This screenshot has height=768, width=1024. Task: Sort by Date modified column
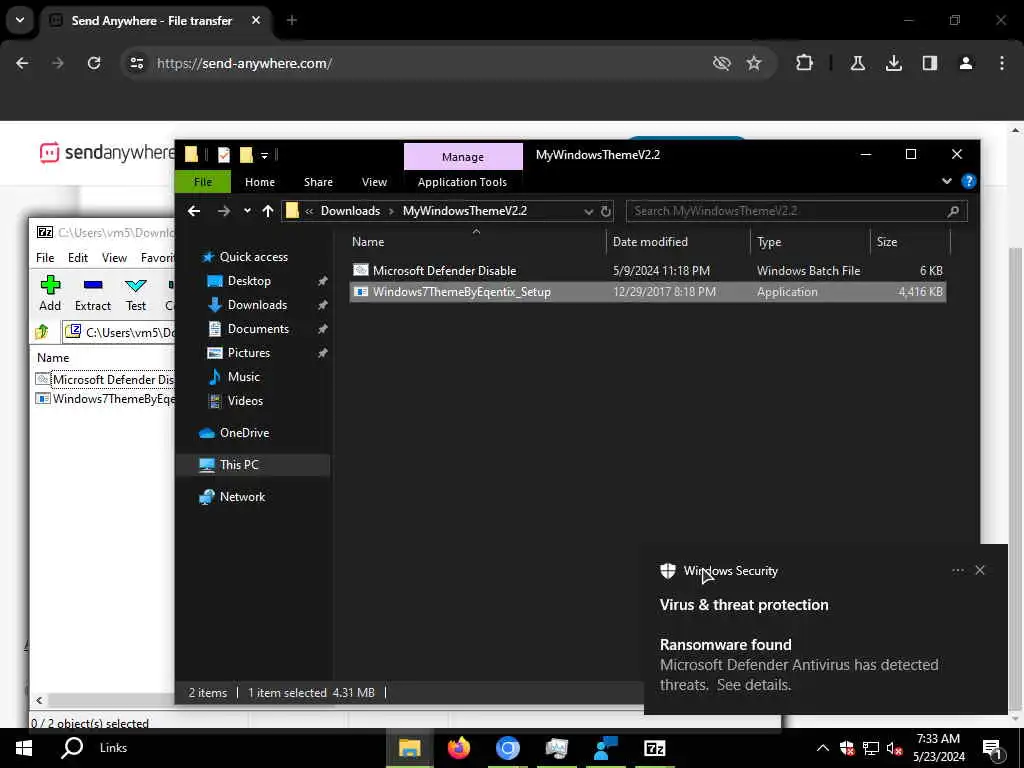pyautogui.click(x=650, y=242)
